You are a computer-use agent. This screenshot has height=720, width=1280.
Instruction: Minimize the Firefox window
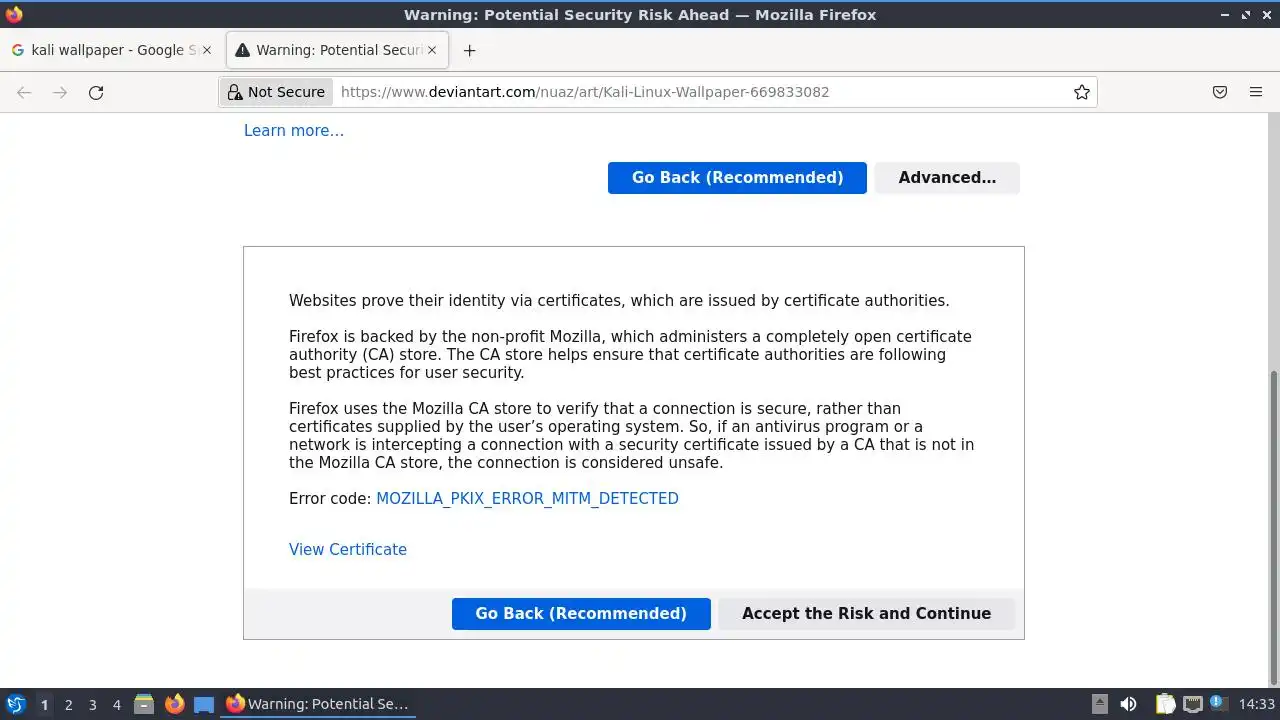(1225, 15)
